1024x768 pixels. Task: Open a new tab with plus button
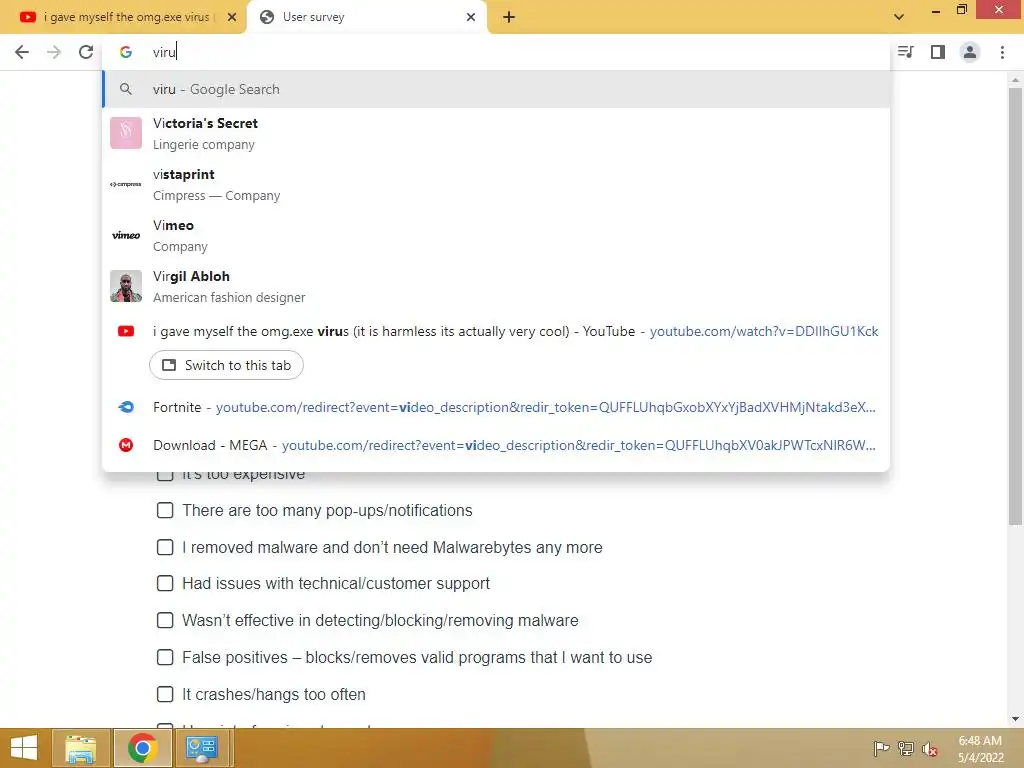coord(509,17)
